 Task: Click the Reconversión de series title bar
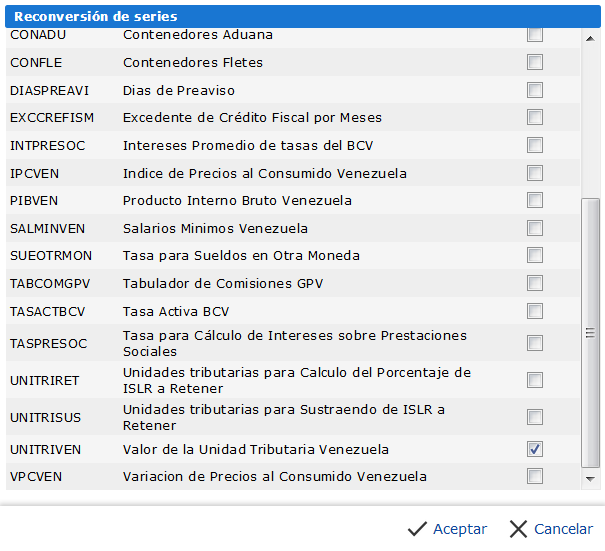(300, 16)
